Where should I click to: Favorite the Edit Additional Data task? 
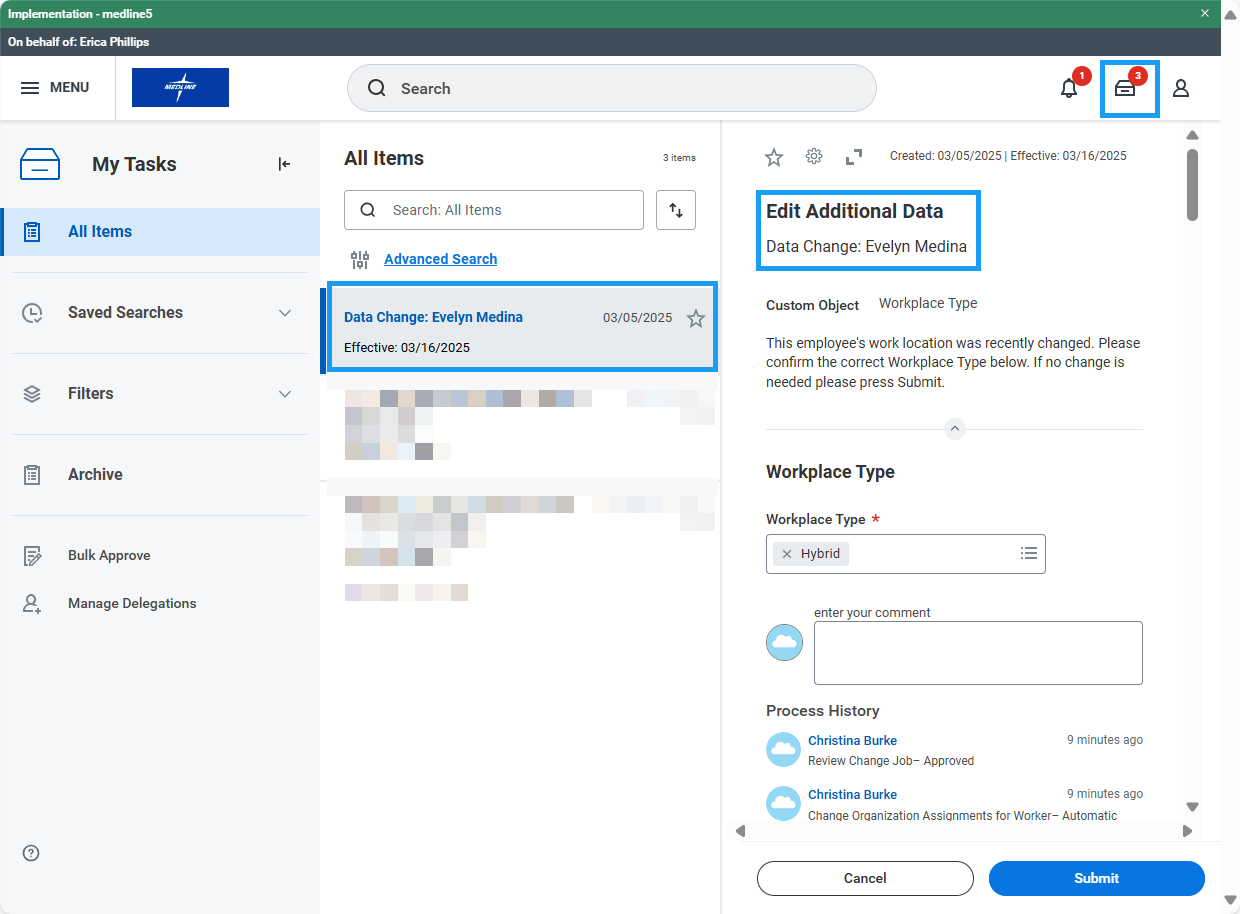tap(774, 156)
